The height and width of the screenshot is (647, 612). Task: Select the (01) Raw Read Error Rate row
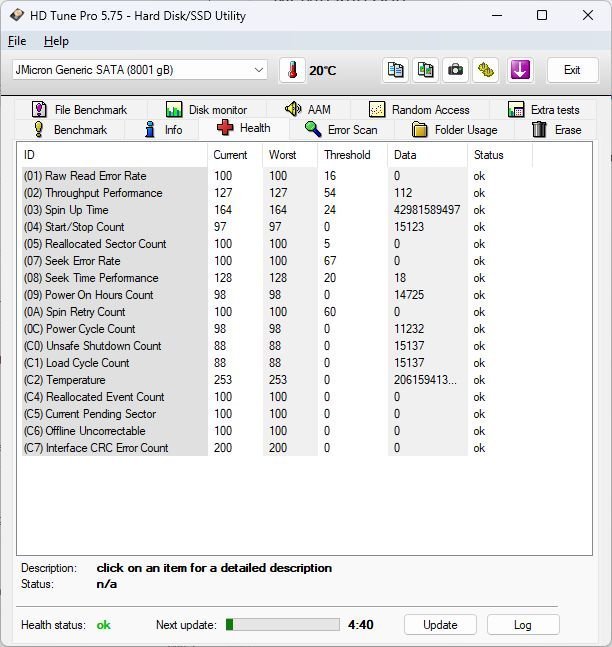point(276,176)
